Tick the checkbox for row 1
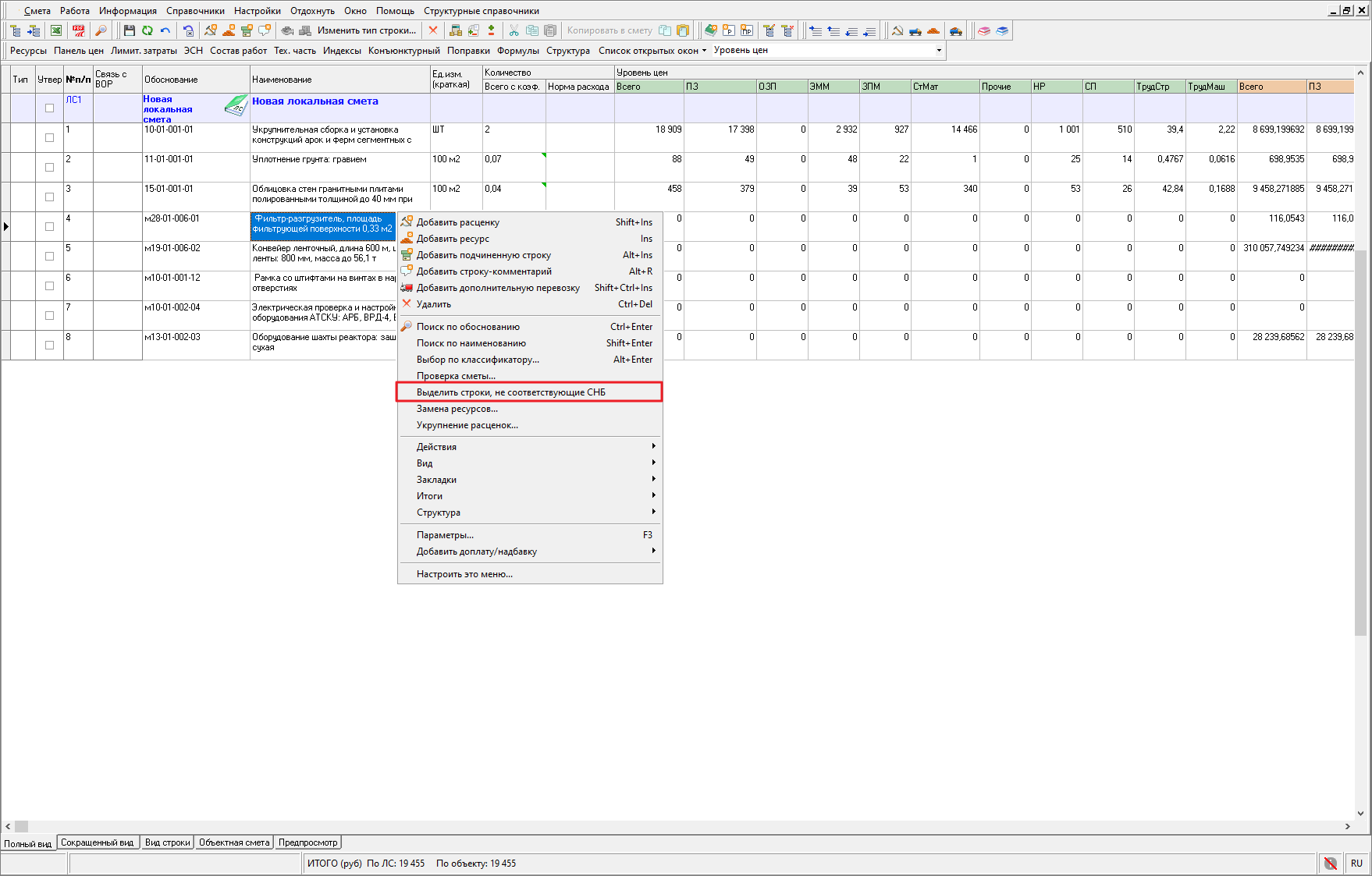The height and width of the screenshot is (876, 1372). [x=49, y=138]
